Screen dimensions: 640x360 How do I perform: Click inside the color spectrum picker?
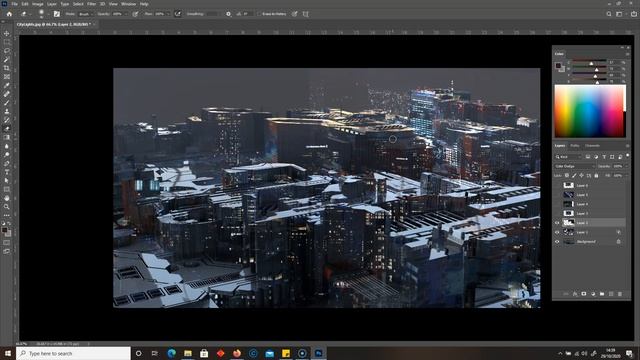coord(590,111)
